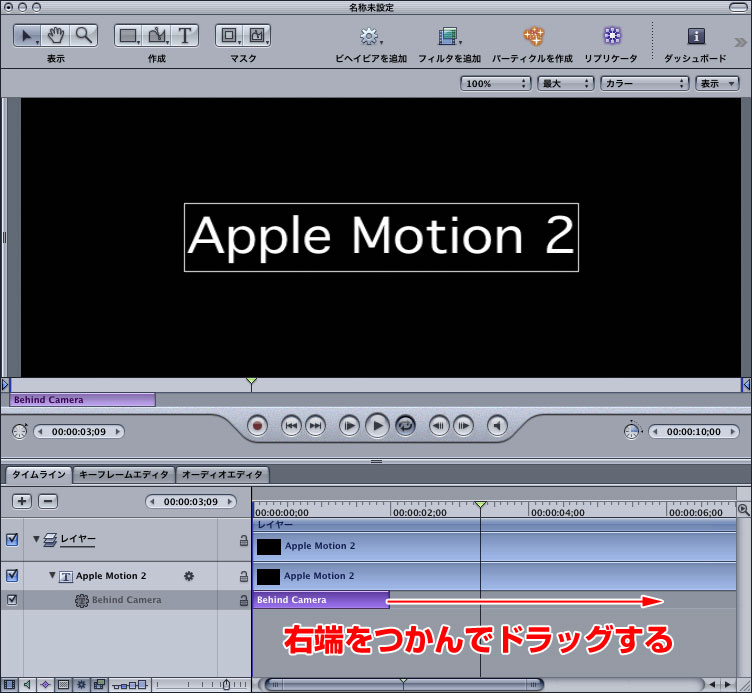Open the カラー channel dropdown
The width and height of the screenshot is (752, 693).
coord(645,83)
